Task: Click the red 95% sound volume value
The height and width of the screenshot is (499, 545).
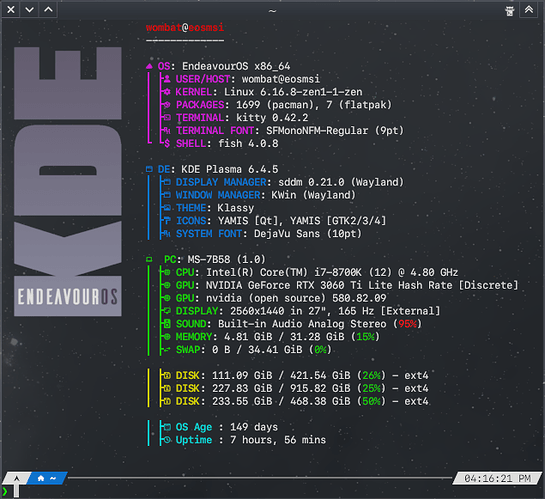Action: point(407,324)
